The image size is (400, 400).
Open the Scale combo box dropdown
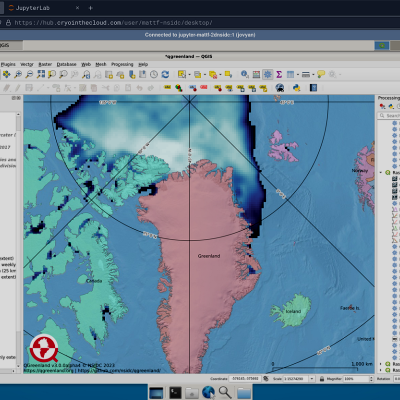[312, 379]
